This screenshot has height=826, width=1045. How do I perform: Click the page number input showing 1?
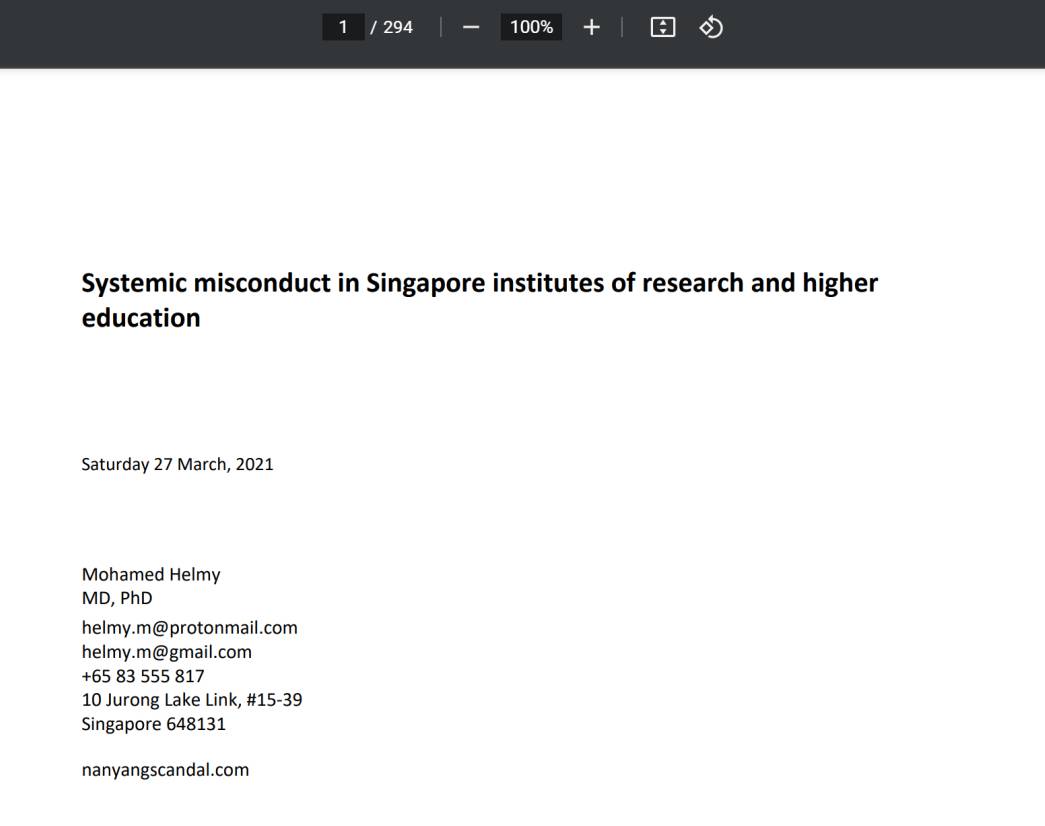(x=343, y=27)
